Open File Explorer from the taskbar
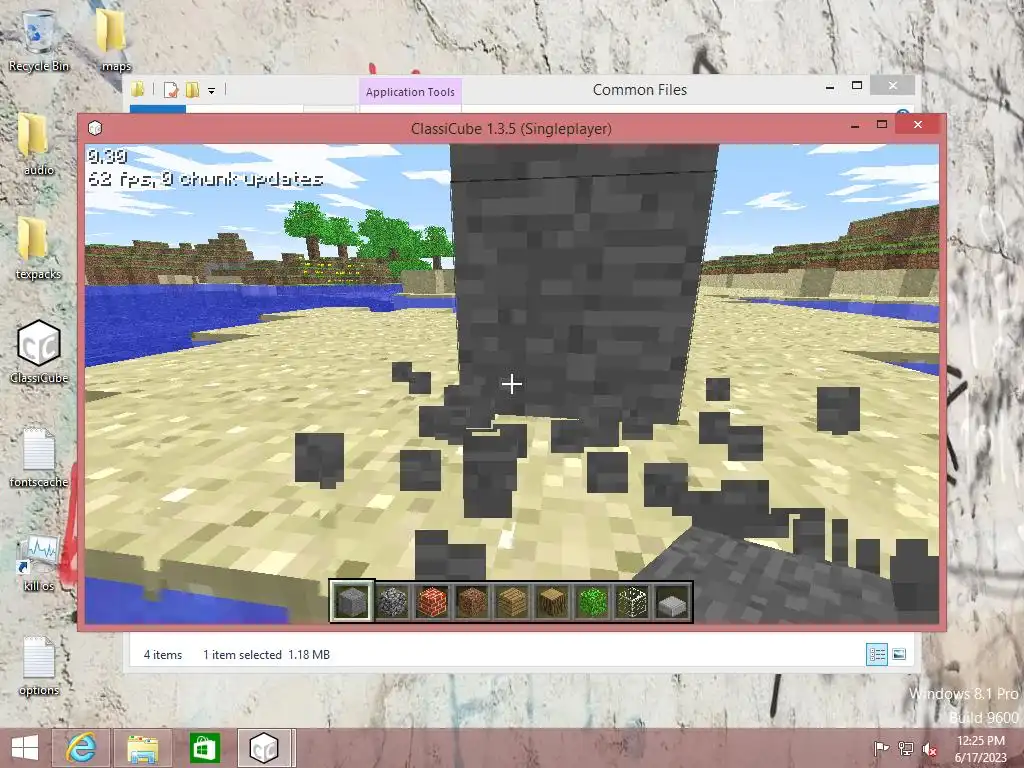This screenshot has width=1024, height=768. (x=142, y=748)
